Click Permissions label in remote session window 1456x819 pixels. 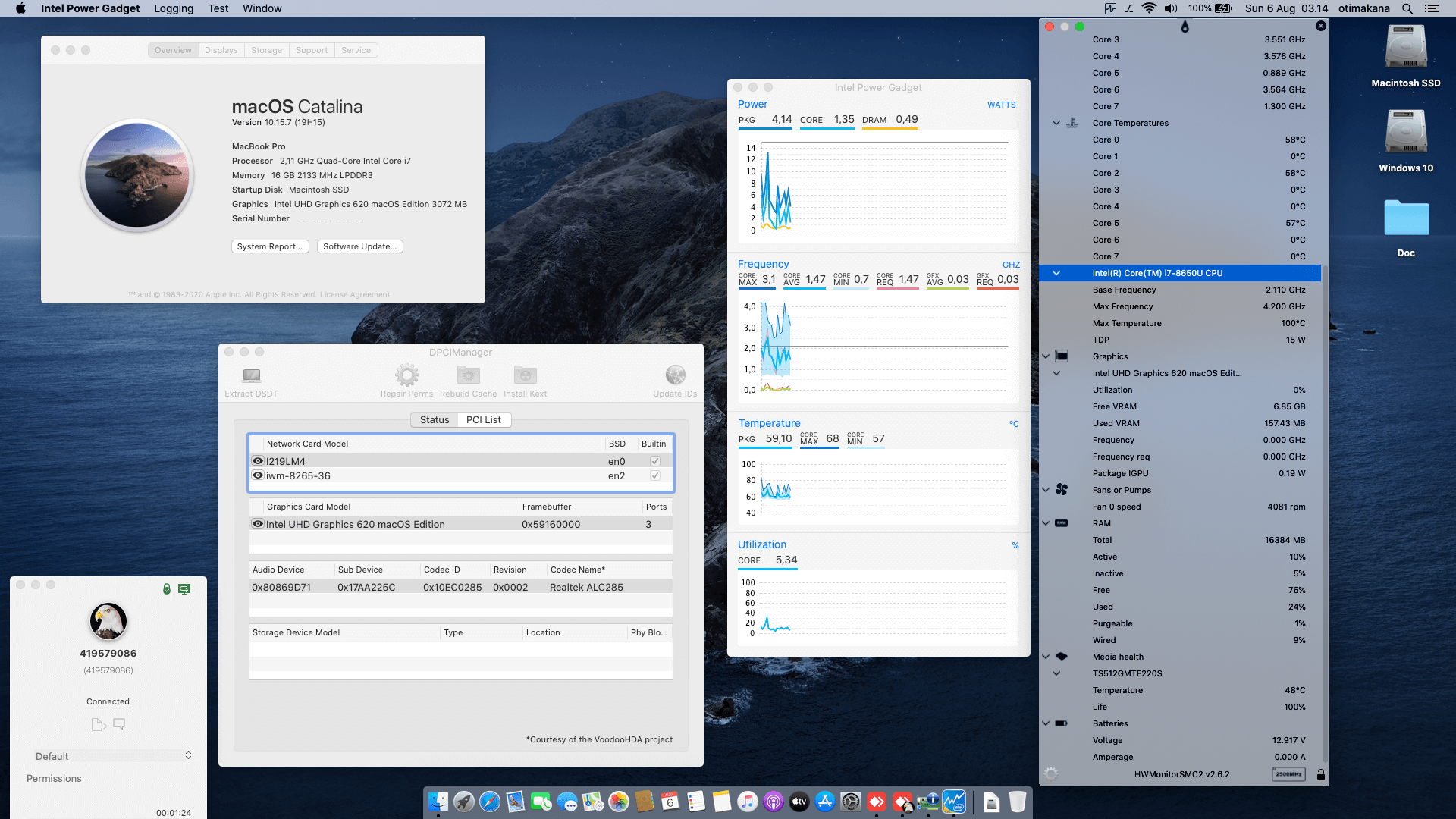click(54, 779)
